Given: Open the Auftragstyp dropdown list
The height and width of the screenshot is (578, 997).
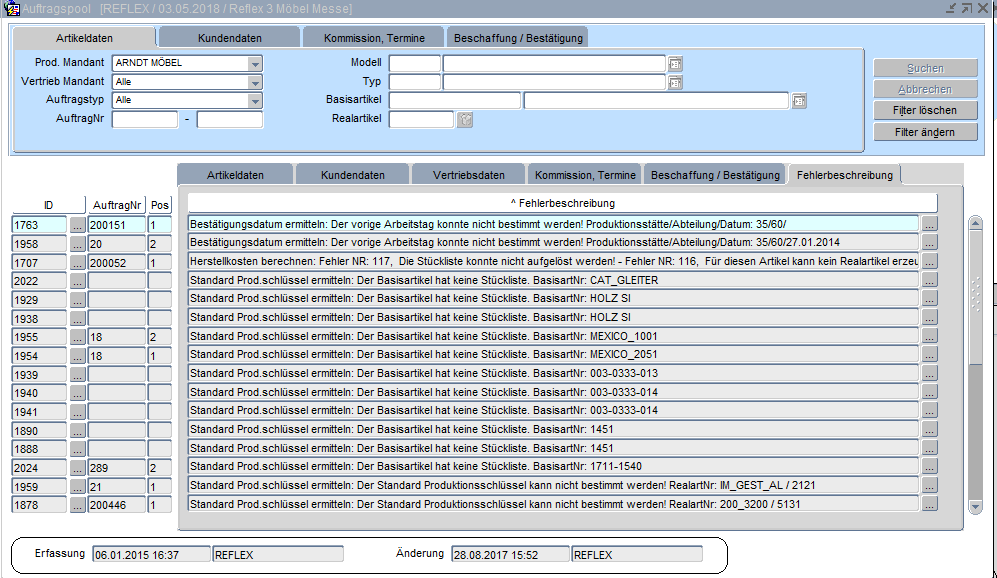Looking at the screenshot, I should pyautogui.click(x=255, y=101).
